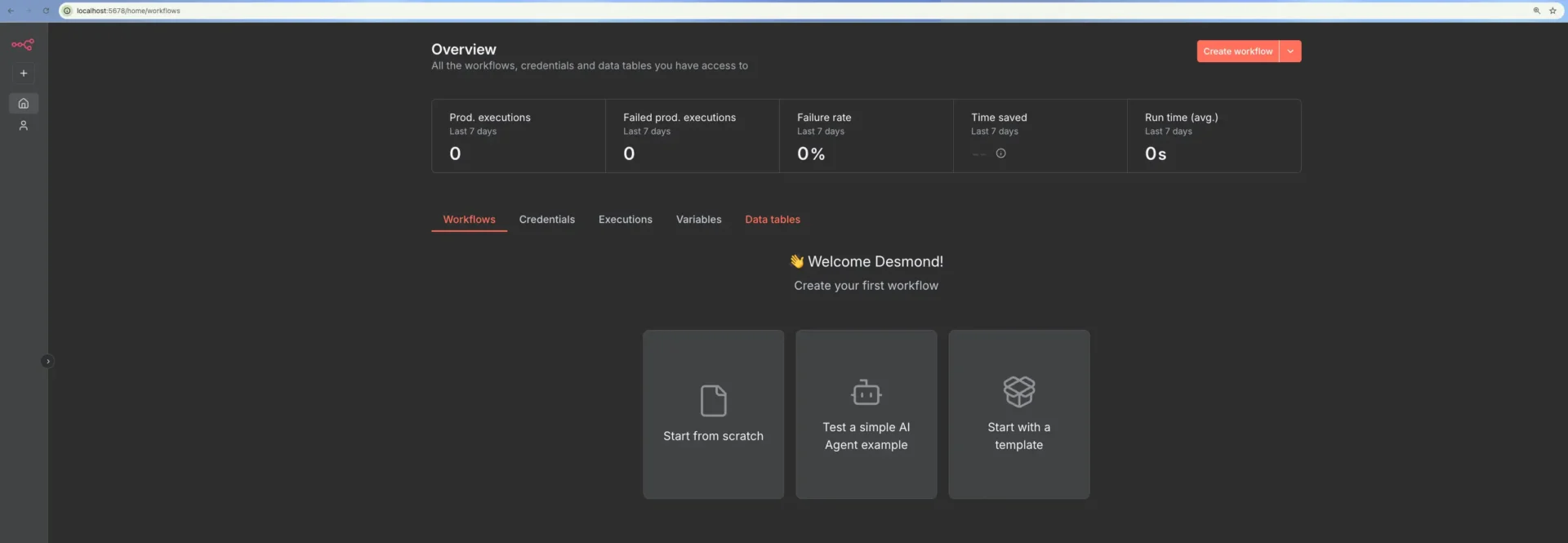Click the Failure rate stat card
1568x543 pixels.
(866, 136)
